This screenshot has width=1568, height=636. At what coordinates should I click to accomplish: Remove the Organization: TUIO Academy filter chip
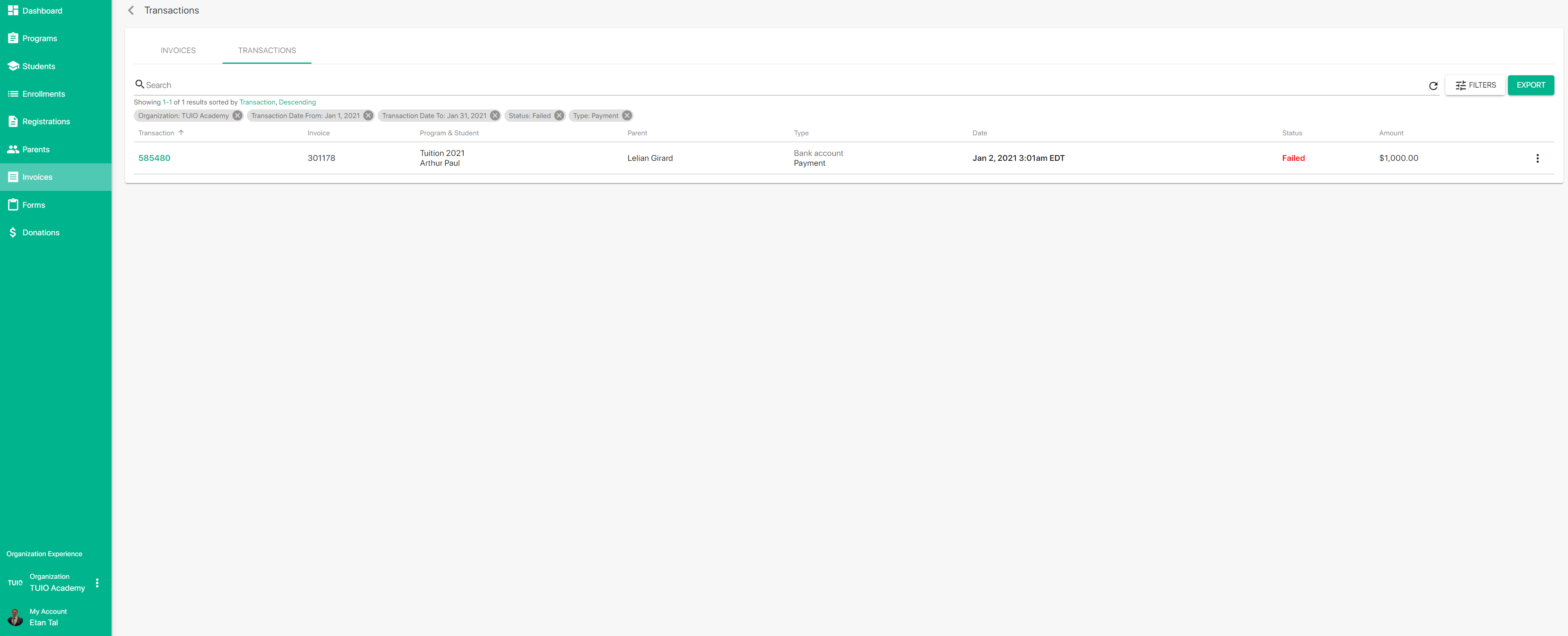(x=237, y=116)
